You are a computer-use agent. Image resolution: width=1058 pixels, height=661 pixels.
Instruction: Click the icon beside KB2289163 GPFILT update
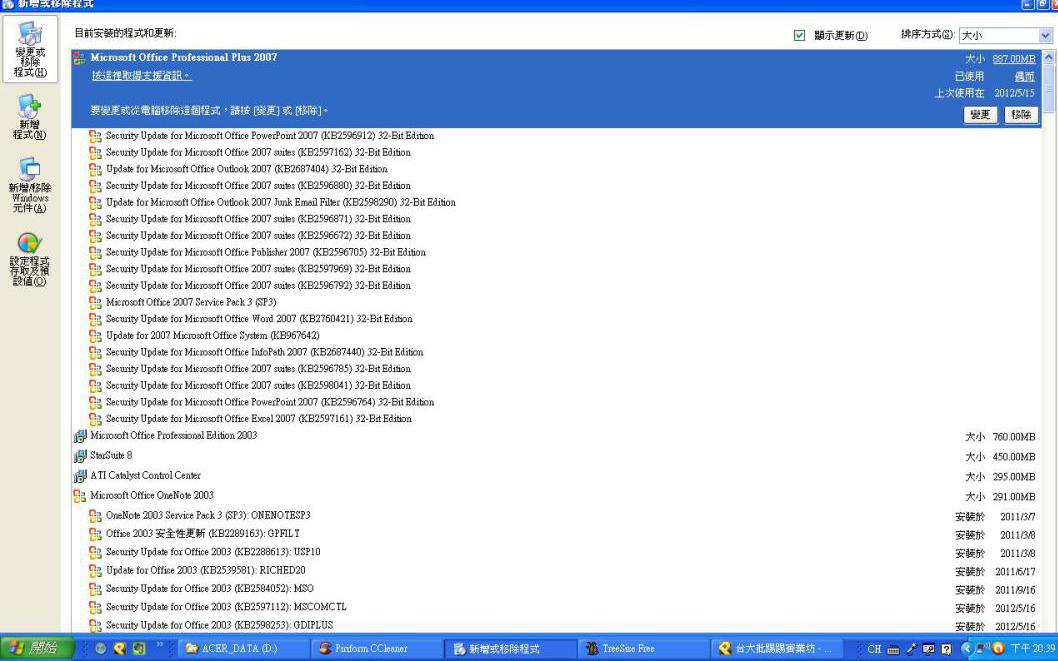(95, 534)
